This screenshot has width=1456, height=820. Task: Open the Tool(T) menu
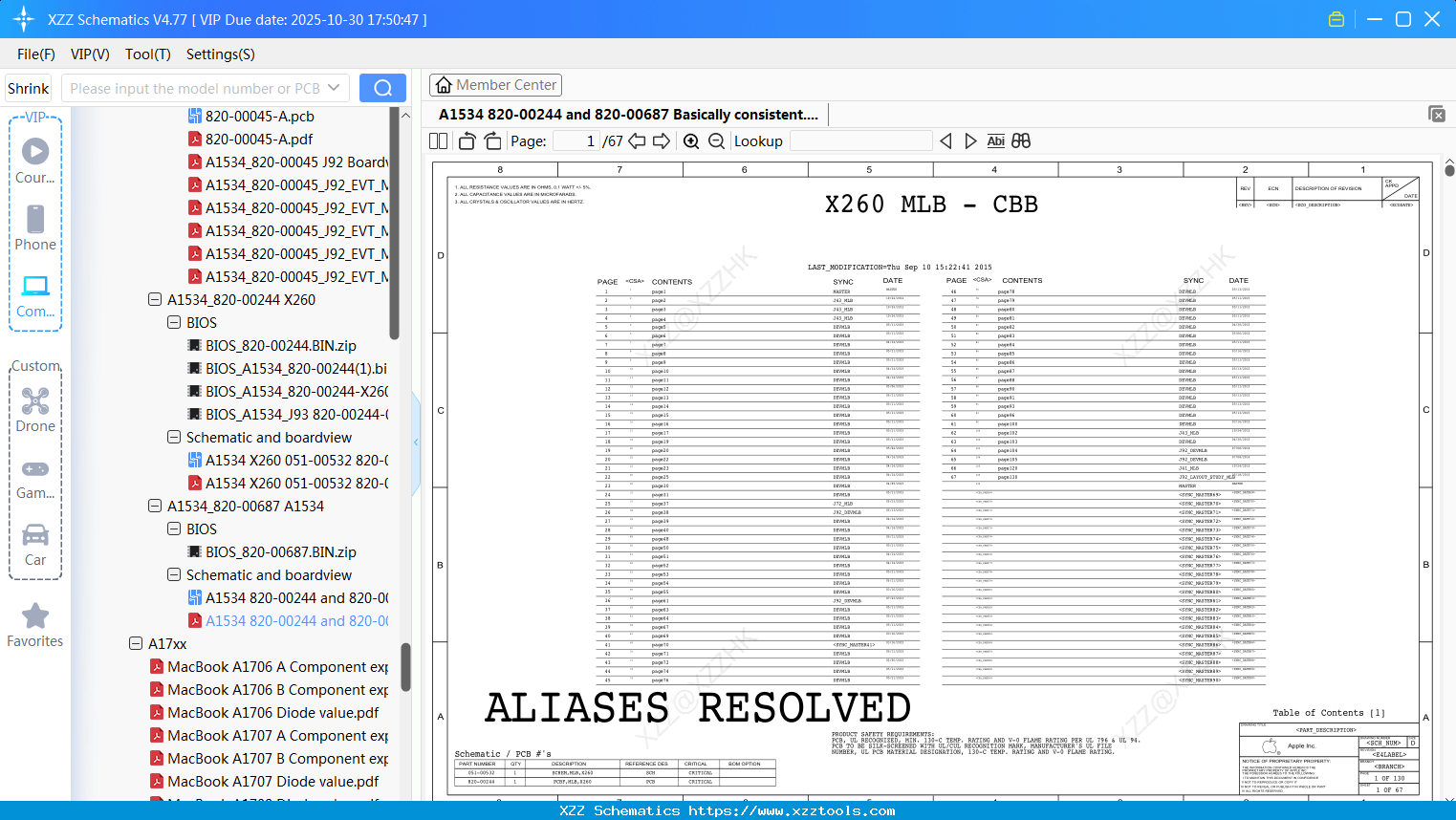pos(148,54)
